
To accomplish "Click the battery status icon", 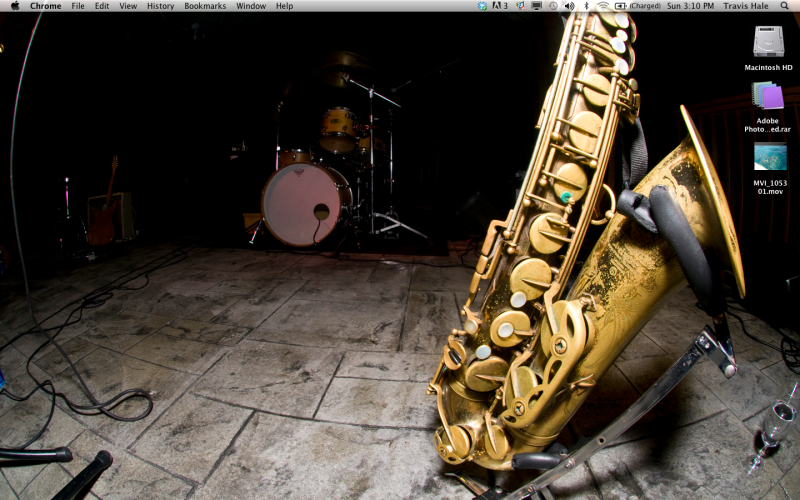I will pyautogui.click(x=620, y=6).
